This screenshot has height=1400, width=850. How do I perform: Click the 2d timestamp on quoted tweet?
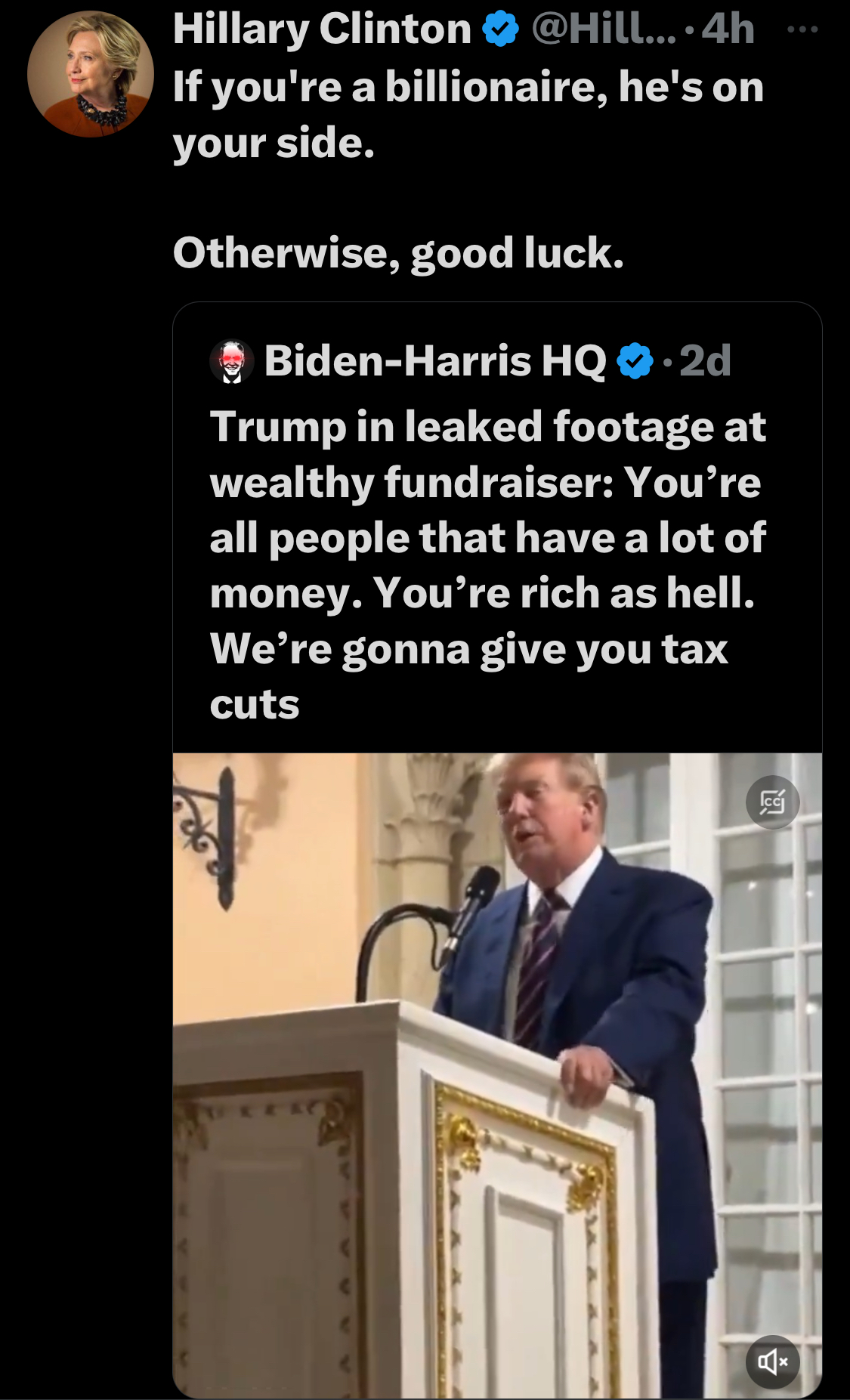tap(705, 361)
